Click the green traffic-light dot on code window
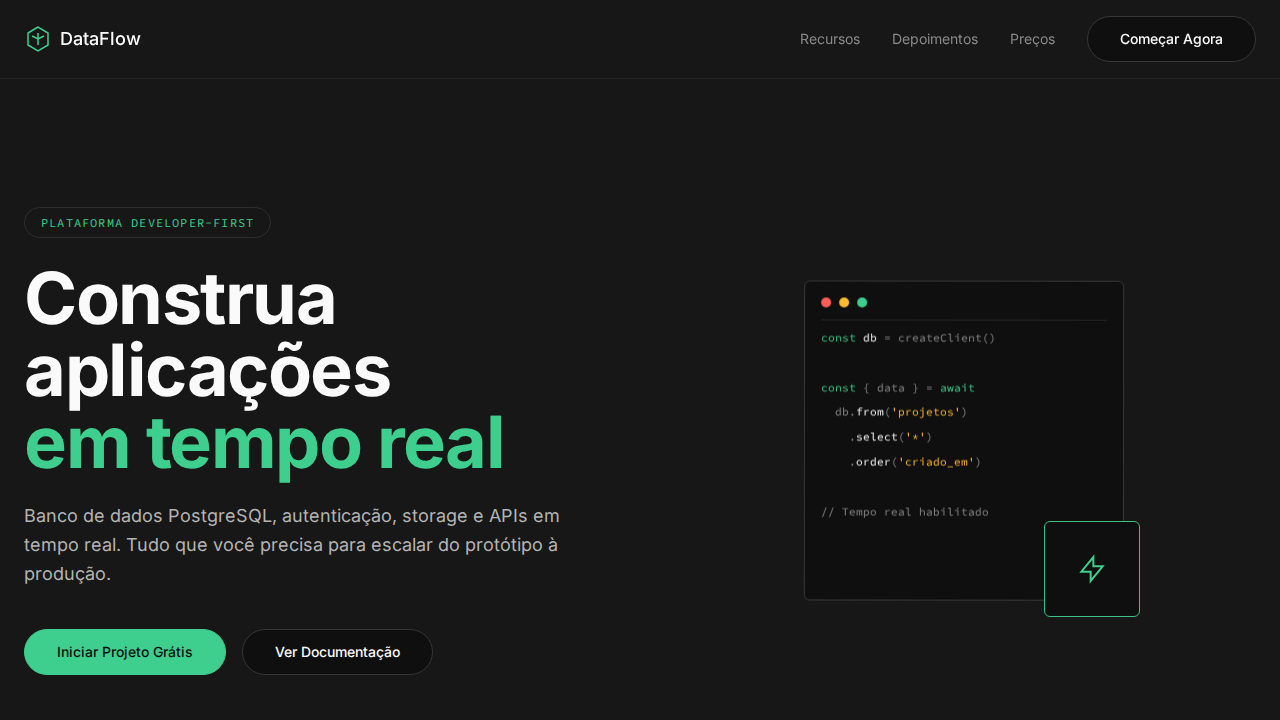 [x=862, y=302]
